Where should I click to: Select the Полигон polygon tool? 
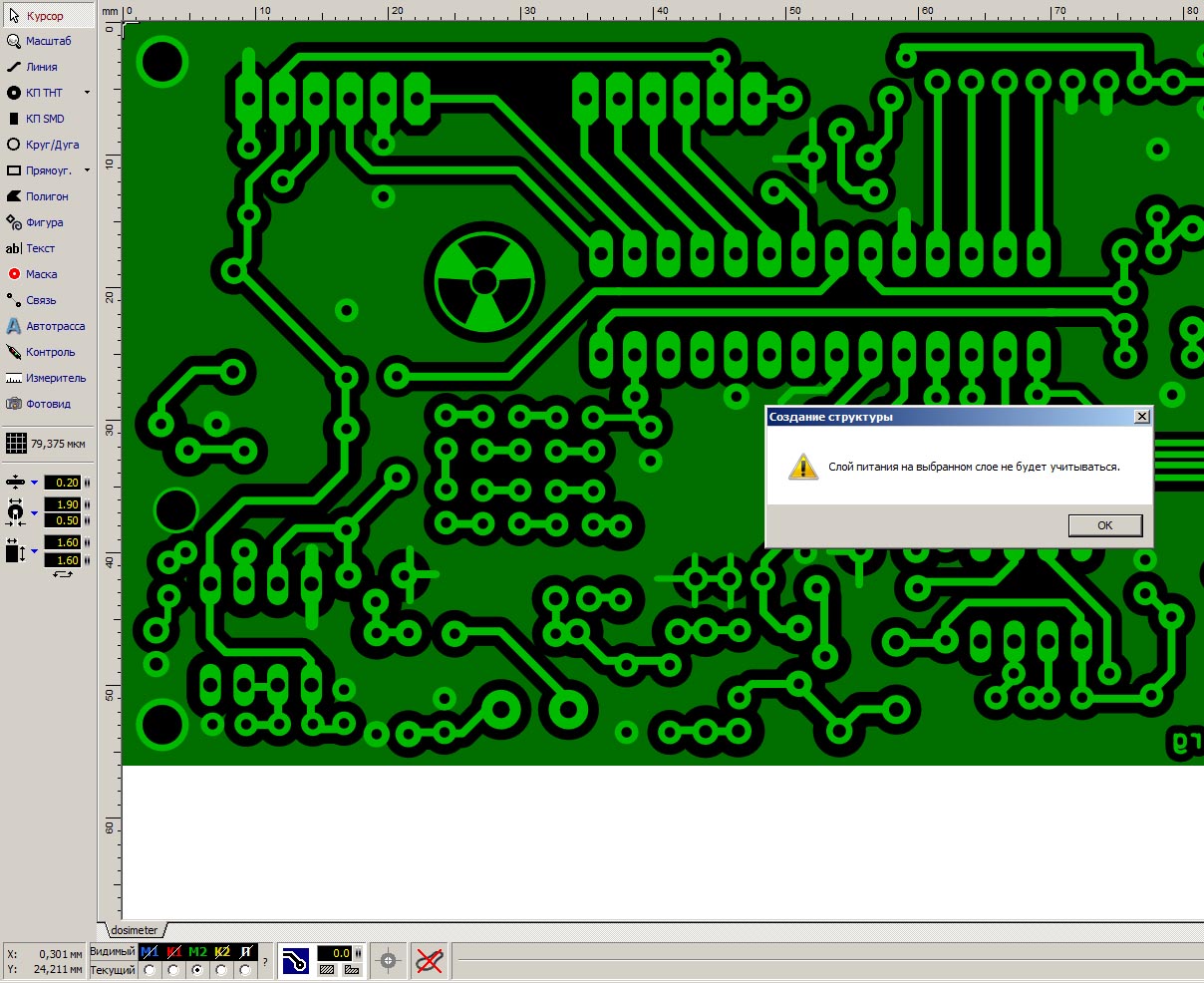click(x=38, y=196)
